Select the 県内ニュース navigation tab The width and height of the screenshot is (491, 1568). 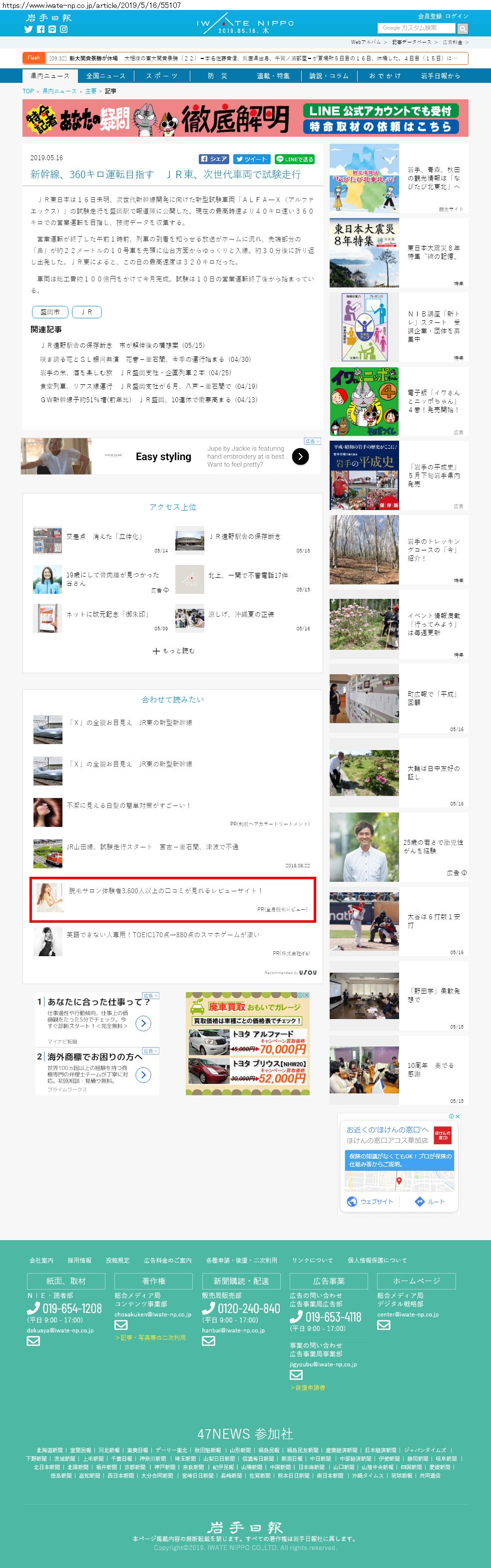click(x=50, y=76)
